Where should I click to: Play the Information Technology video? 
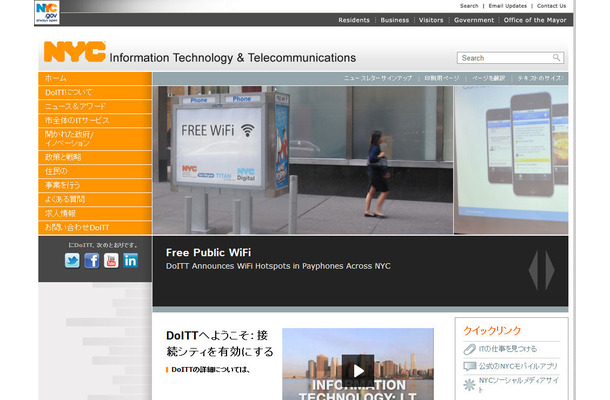point(358,370)
